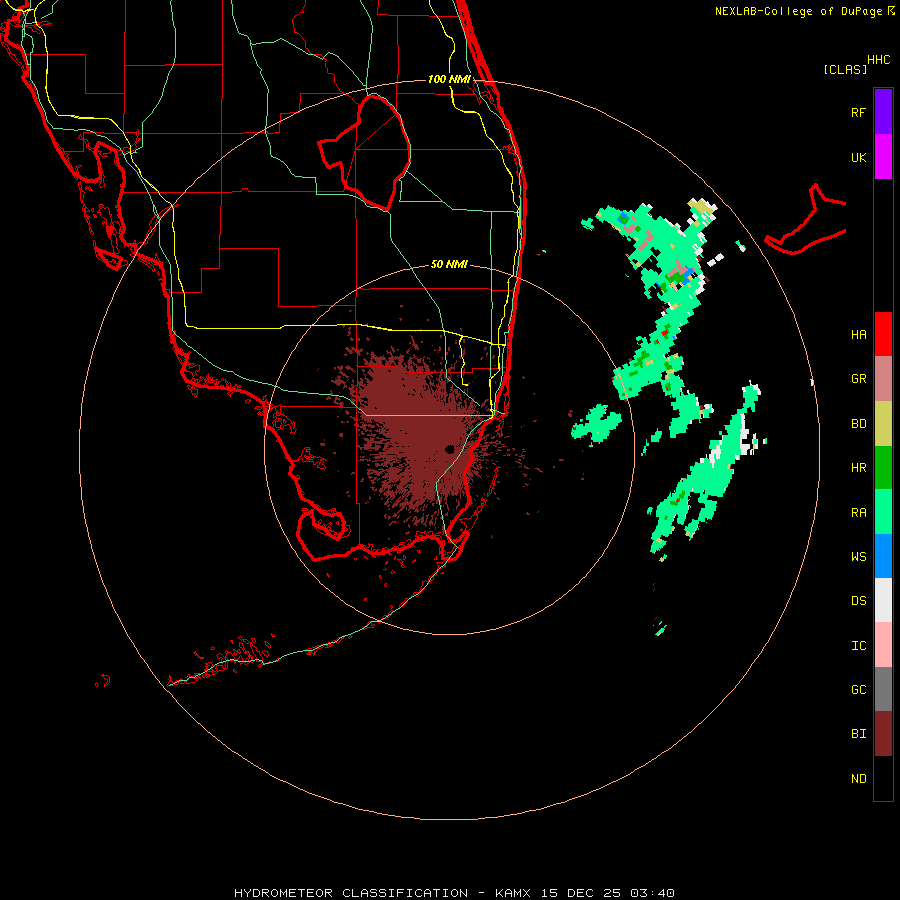
Task: Click the GC legend label
Action: pos(858,689)
